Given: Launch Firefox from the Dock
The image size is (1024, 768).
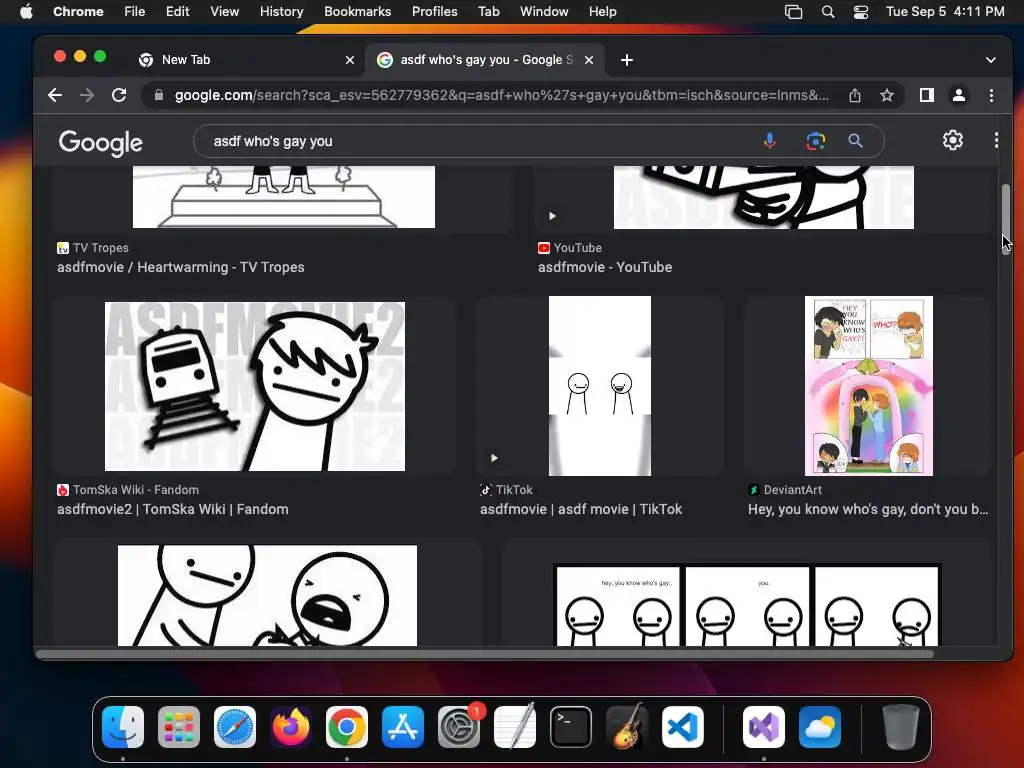Looking at the screenshot, I should click(291, 727).
